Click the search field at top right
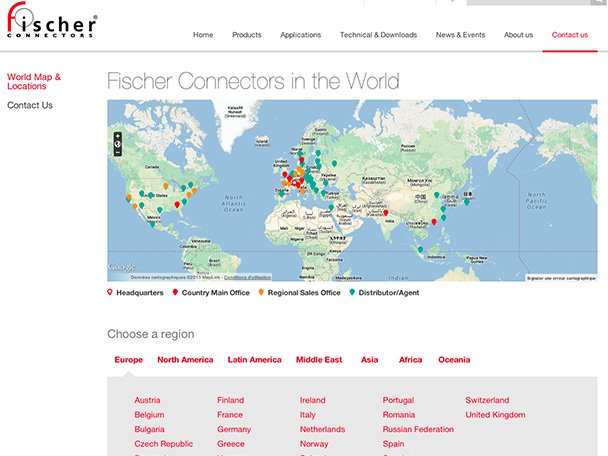 tap(560, 3)
